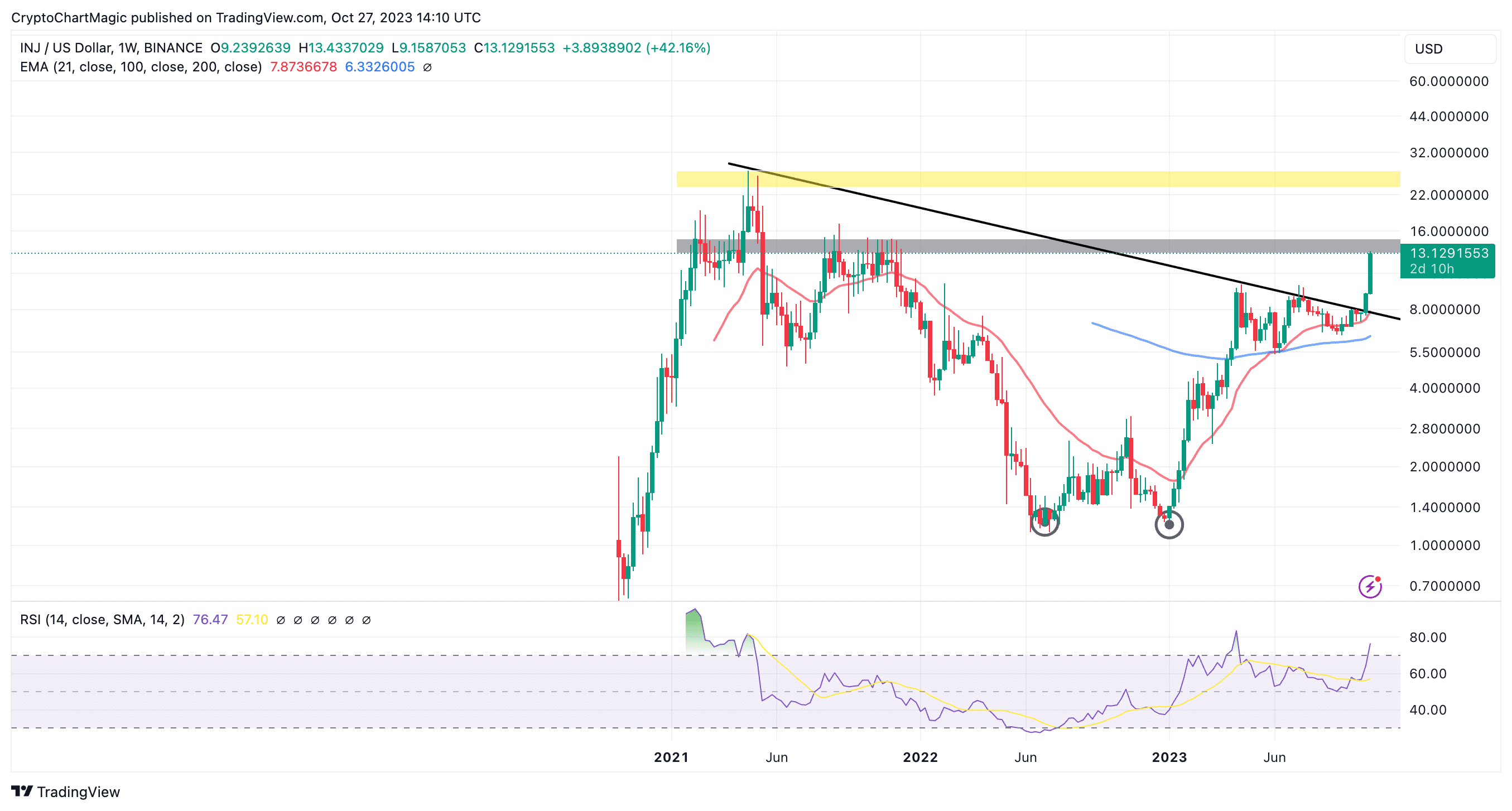
Task: Click the 2022 label on time axis
Action: [x=921, y=757]
